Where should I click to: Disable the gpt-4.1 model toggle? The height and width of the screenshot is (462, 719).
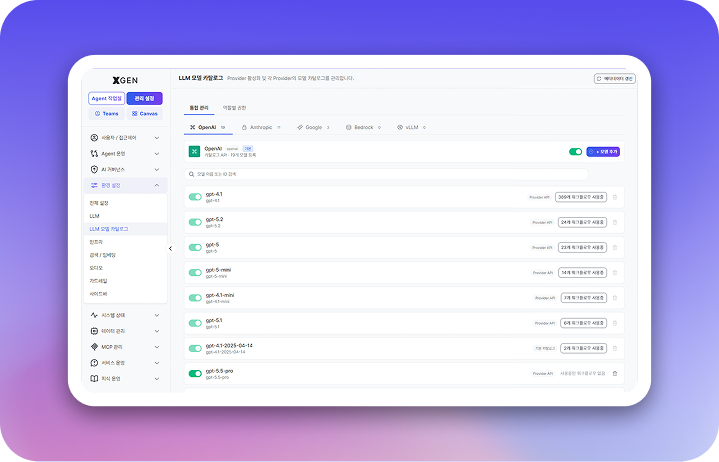pos(195,197)
